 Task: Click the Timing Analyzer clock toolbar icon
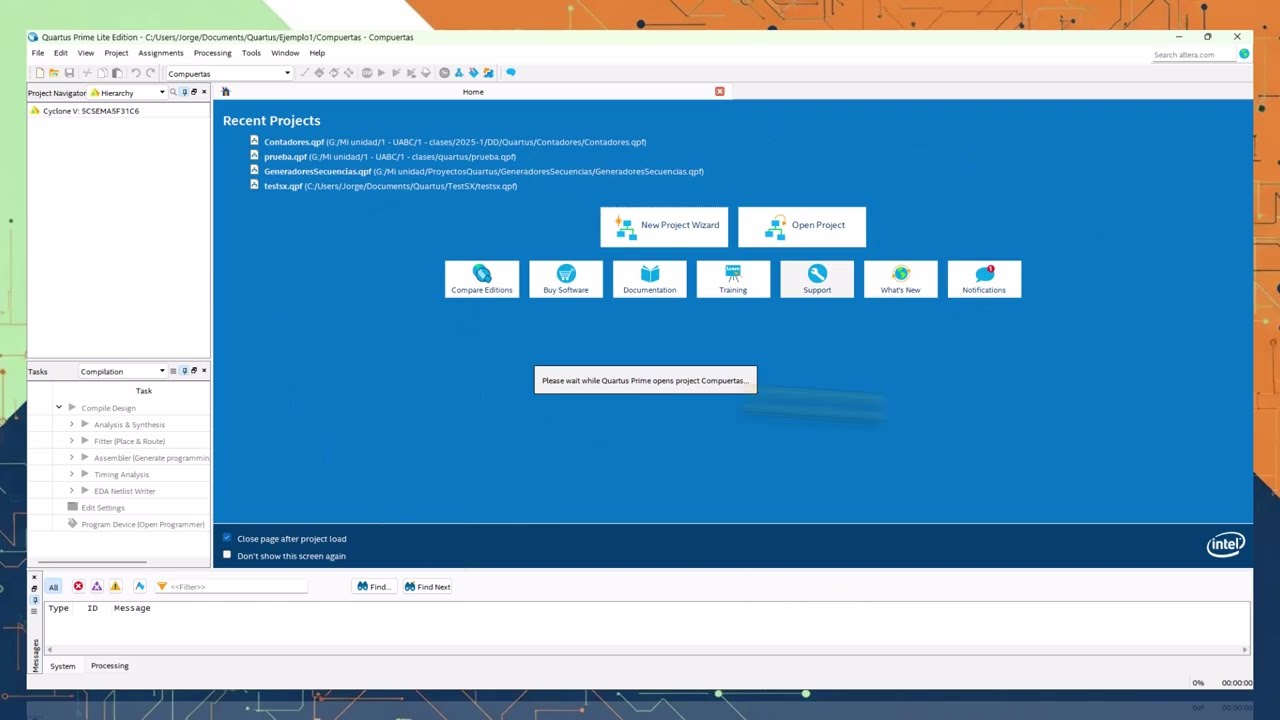coord(444,73)
